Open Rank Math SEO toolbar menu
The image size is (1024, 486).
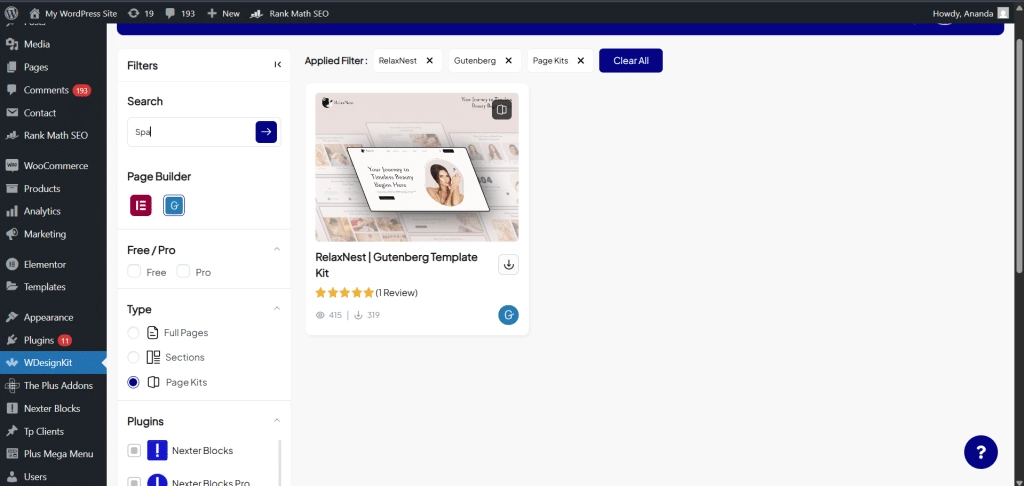(x=290, y=13)
